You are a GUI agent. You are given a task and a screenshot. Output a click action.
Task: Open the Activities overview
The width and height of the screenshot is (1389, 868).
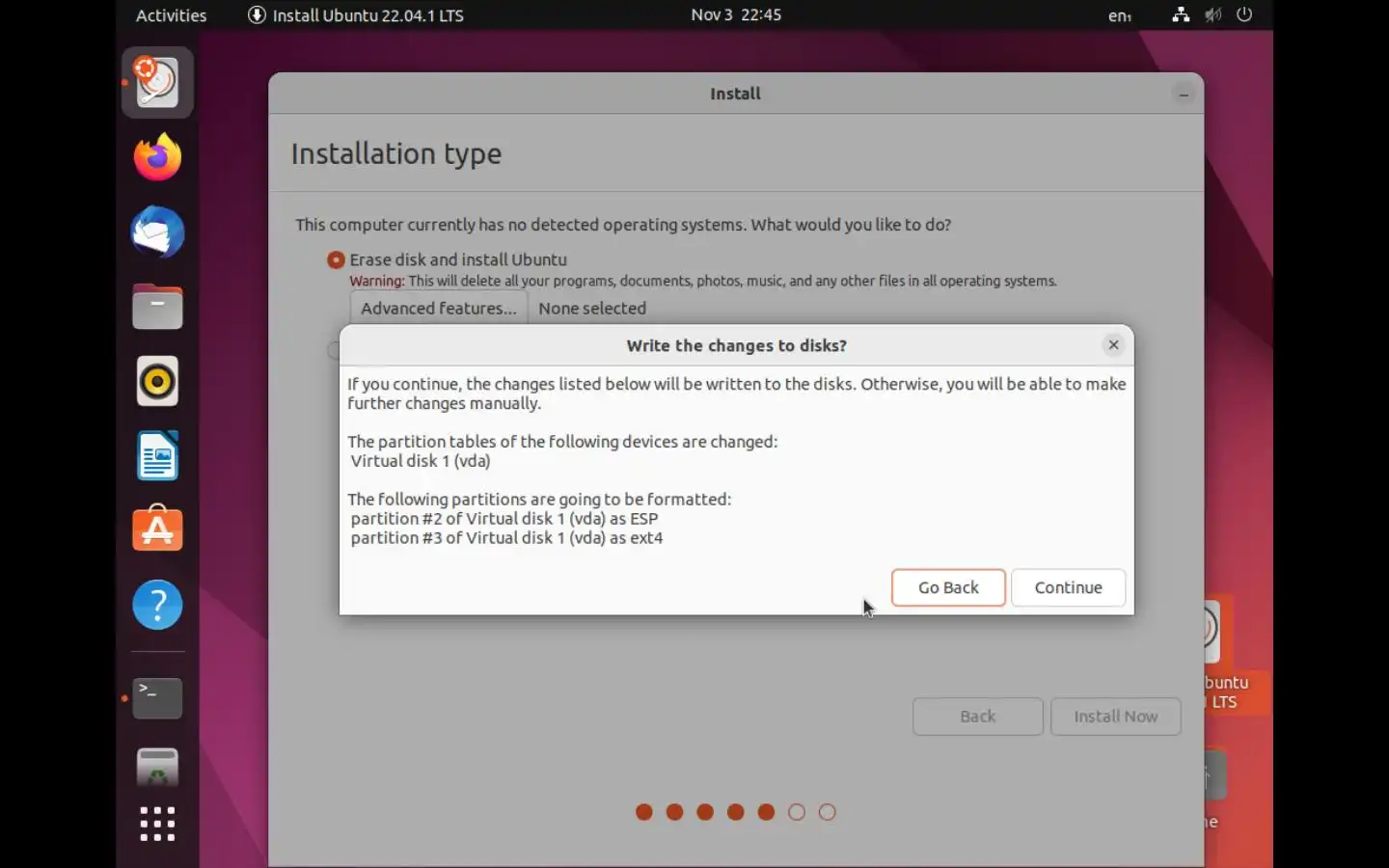click(171, 15)
